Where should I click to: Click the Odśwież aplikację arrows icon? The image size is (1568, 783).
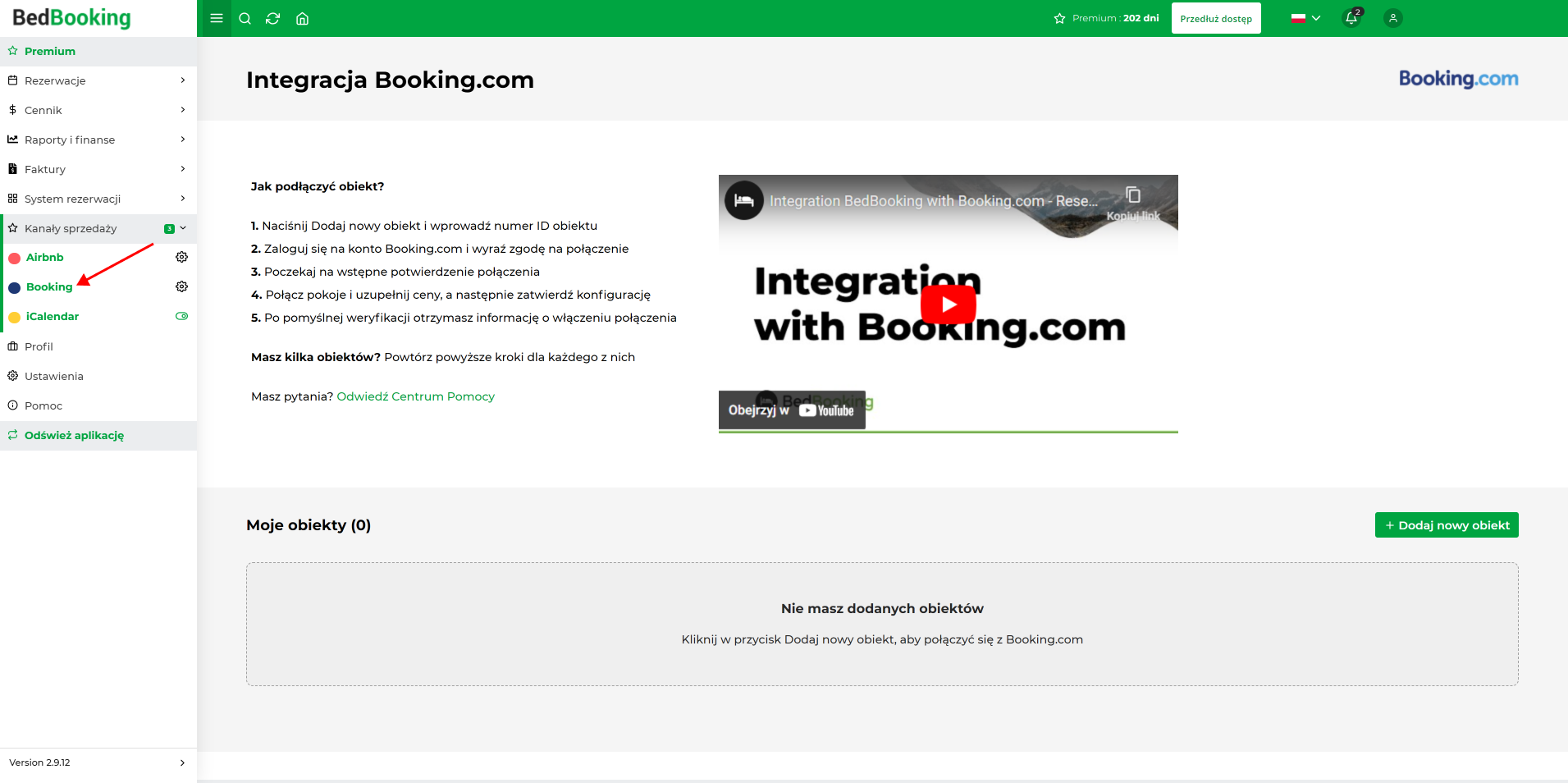[12, 435]
